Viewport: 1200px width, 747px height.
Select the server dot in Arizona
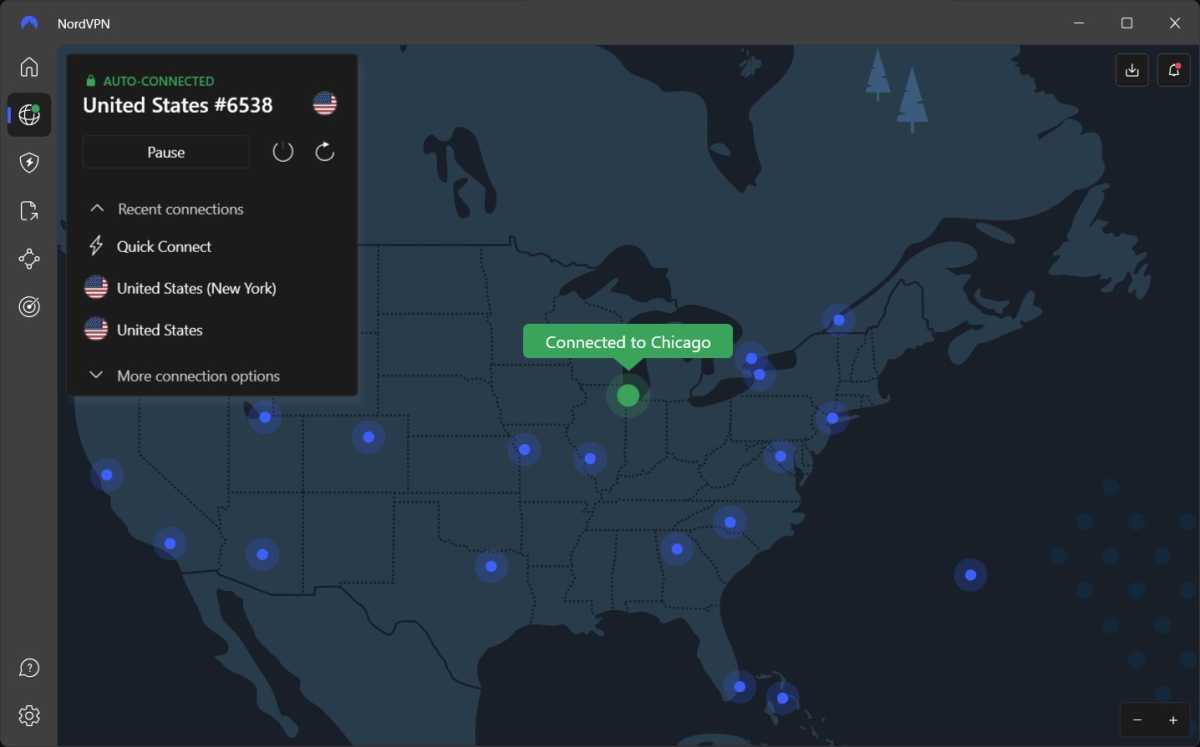tap(262, 554)
